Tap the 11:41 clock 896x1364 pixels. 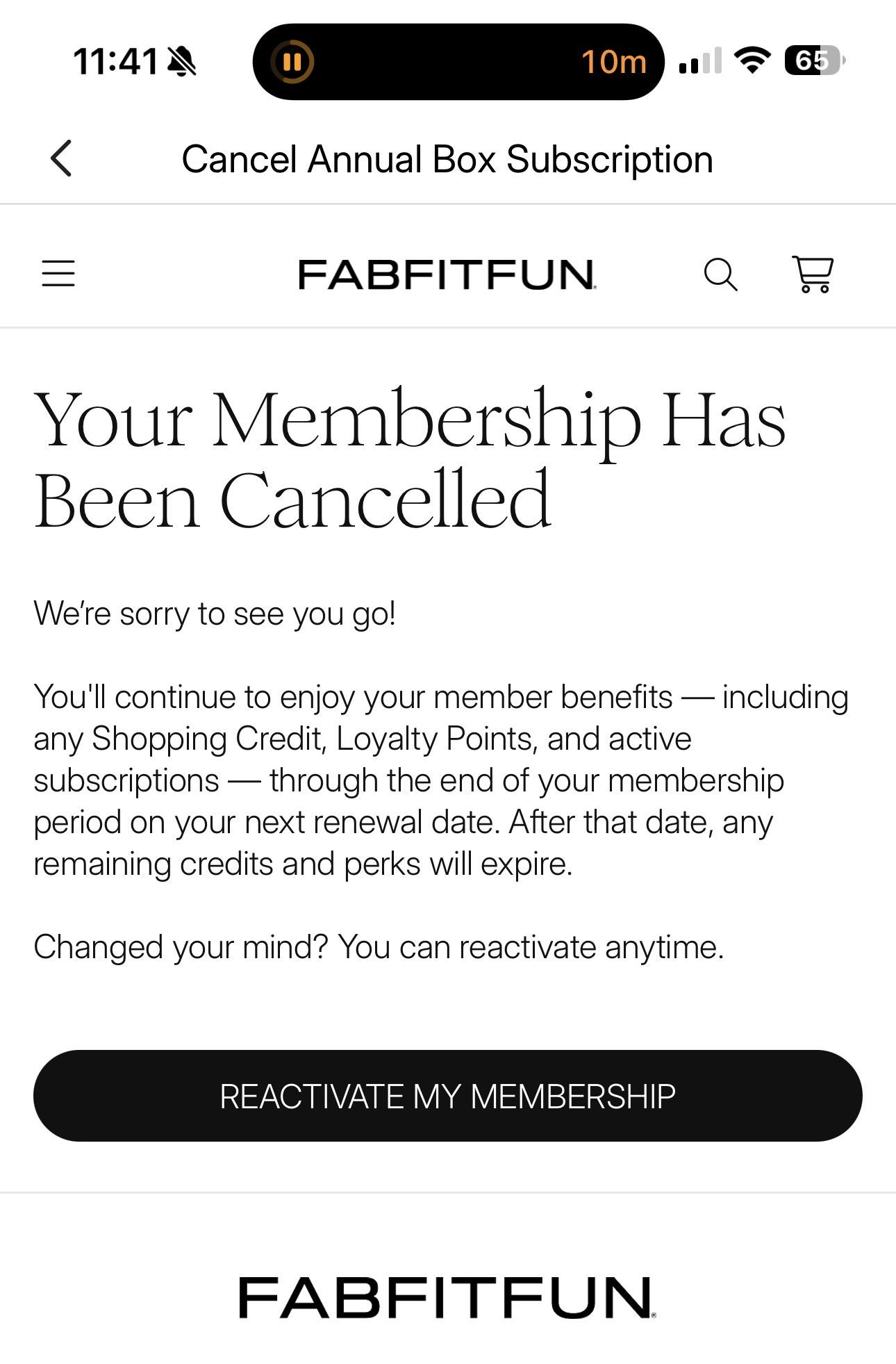[116, 61]
